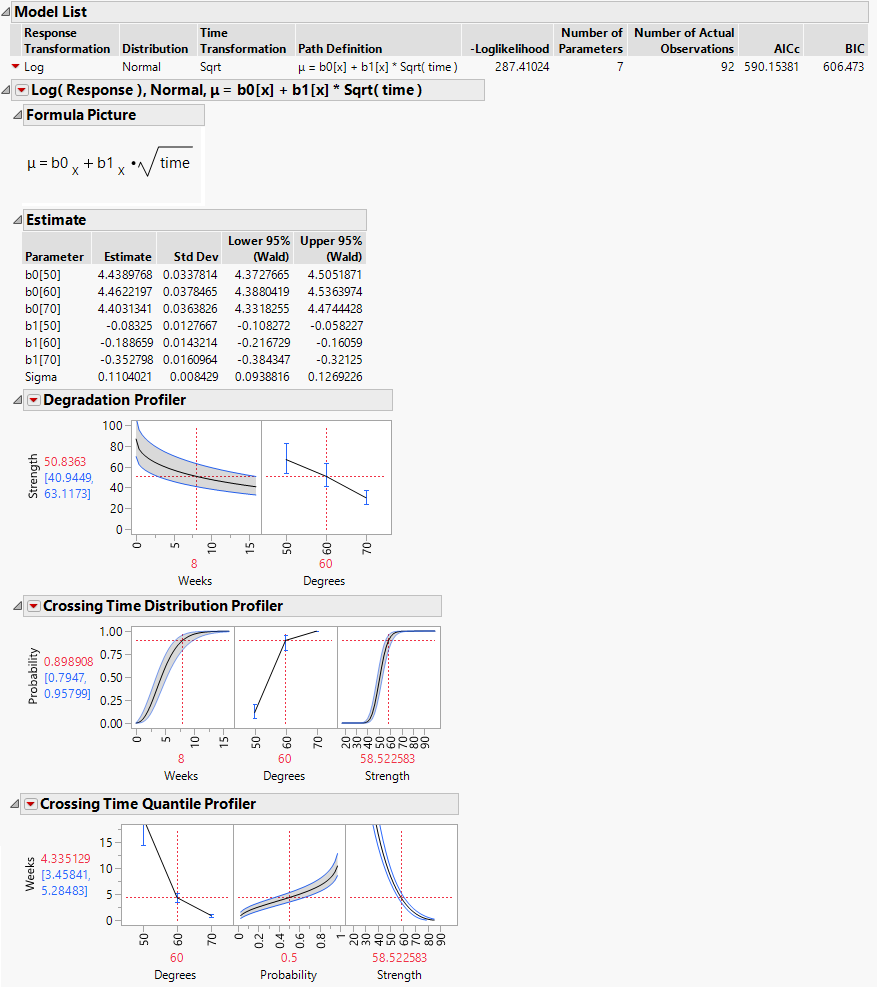The width and height of the screenshot is (877, 987).
Task: Open Crossing Time Quantile Profiler red menu
Action: (31, 804)
